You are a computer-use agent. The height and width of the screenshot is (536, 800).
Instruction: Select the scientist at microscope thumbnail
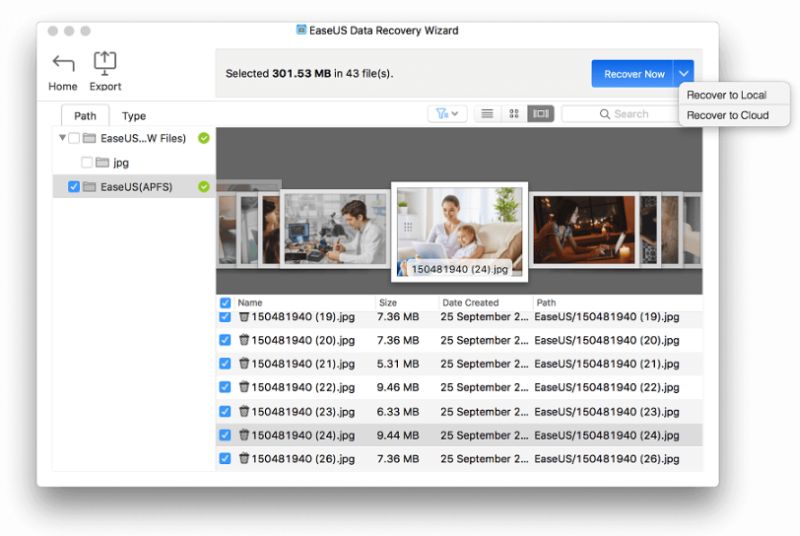335,229
